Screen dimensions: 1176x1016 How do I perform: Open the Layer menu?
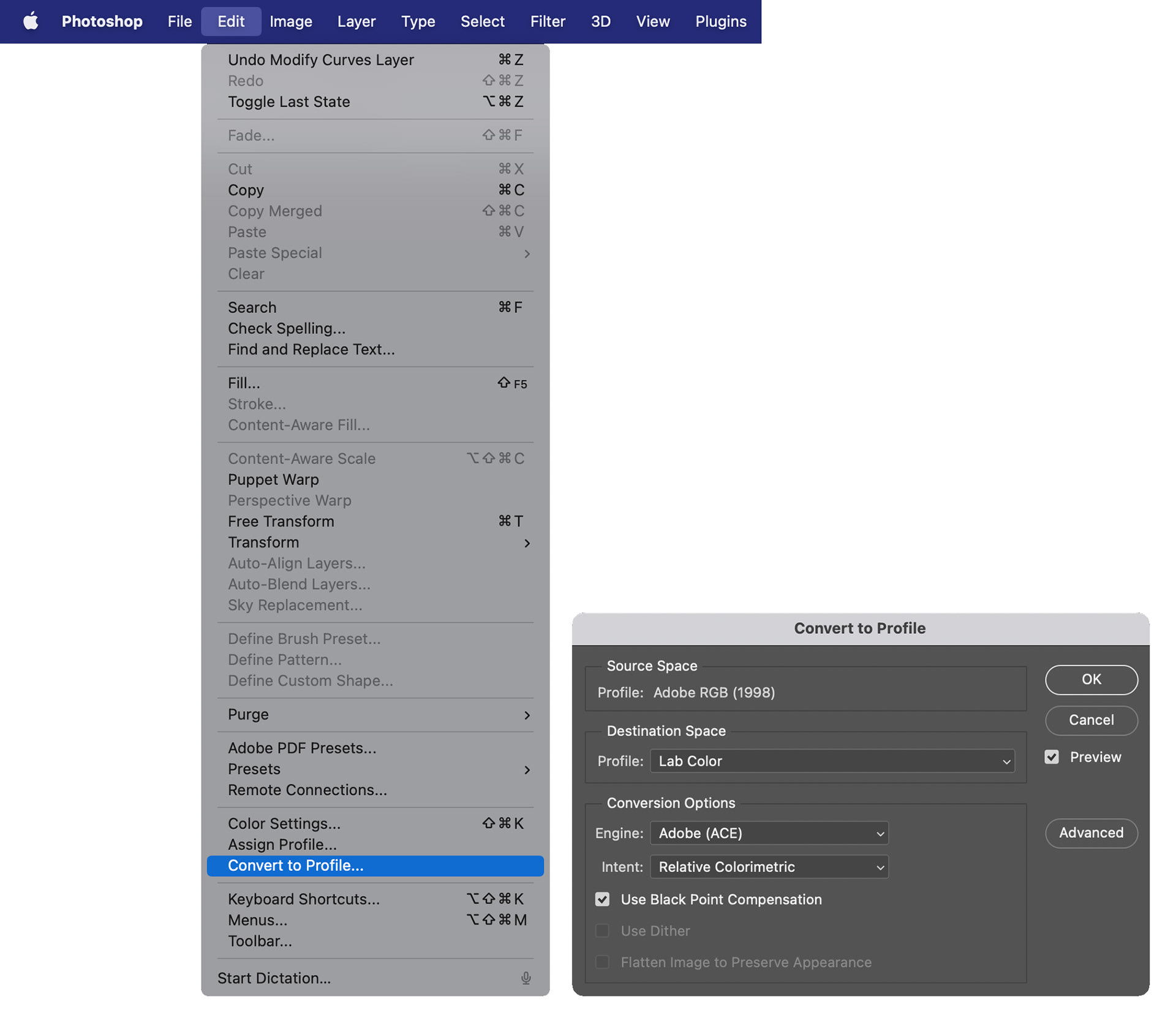click(x=356, y=21)
